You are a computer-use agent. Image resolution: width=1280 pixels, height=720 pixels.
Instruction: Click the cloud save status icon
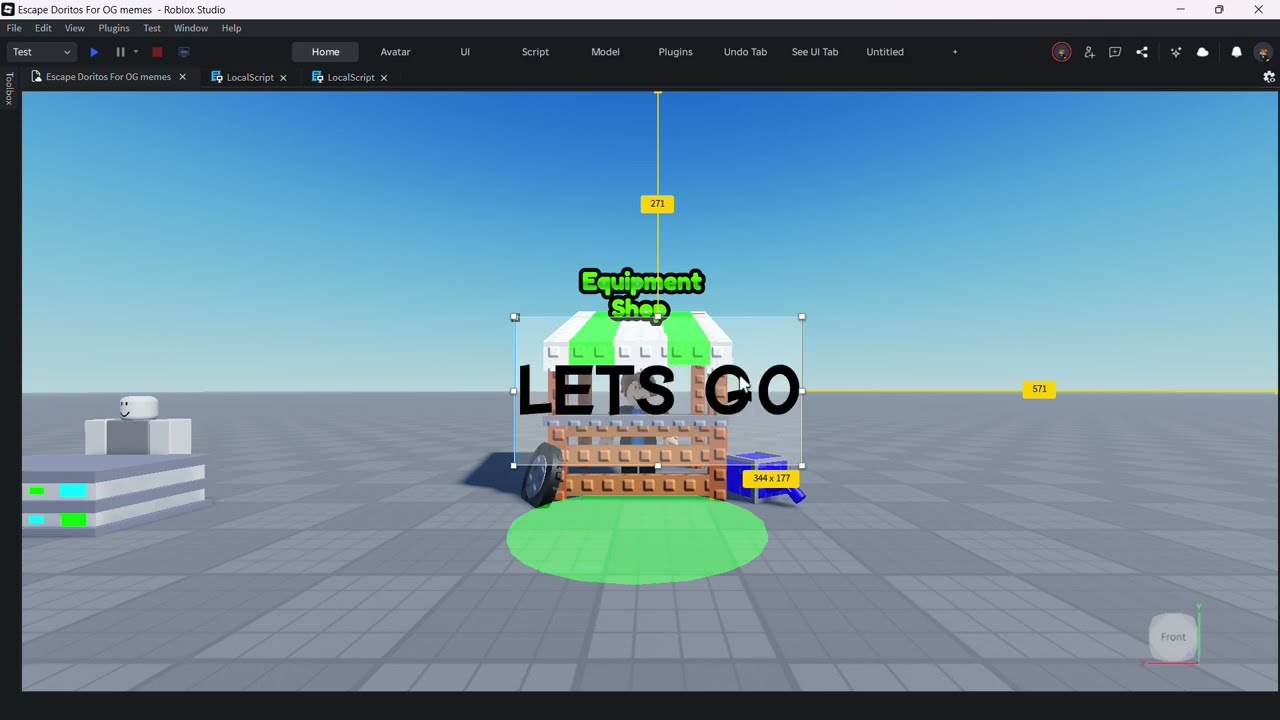pos(1202,52)
